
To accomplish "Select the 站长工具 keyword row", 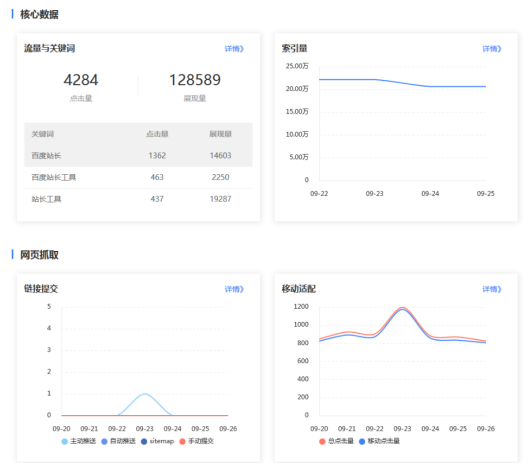I will tap(138, 199).
